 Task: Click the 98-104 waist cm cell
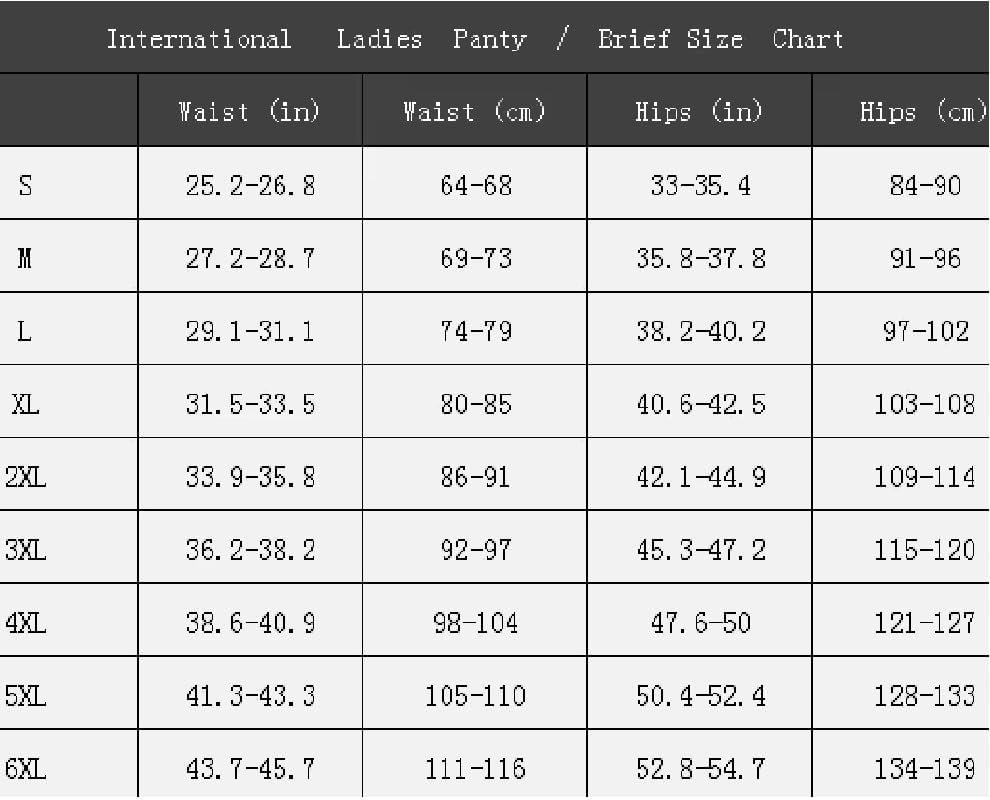[x=475, y=623]
